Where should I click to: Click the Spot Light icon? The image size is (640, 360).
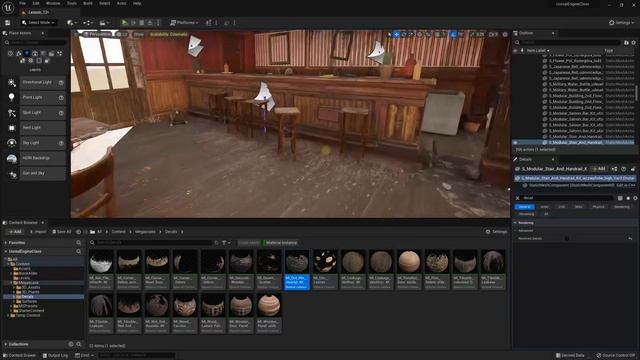(x=12, y=113)
